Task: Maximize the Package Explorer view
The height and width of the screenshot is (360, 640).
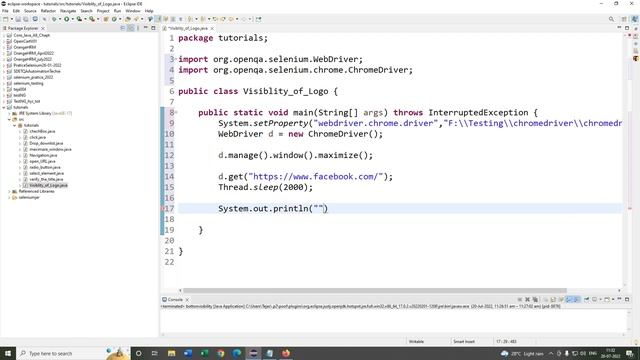Action: 153,28
